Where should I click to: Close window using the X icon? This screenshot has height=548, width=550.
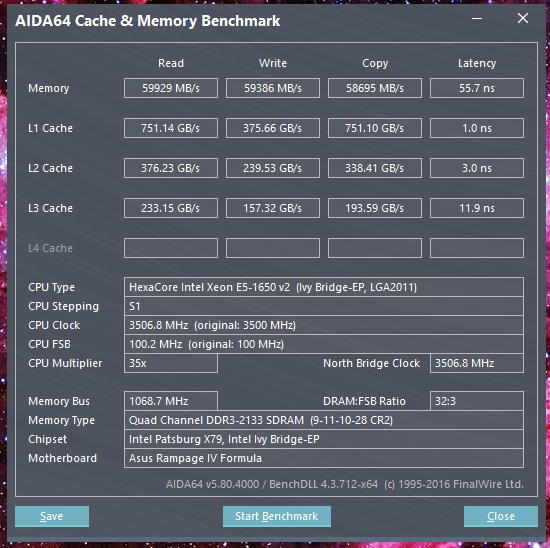(523, 18)
